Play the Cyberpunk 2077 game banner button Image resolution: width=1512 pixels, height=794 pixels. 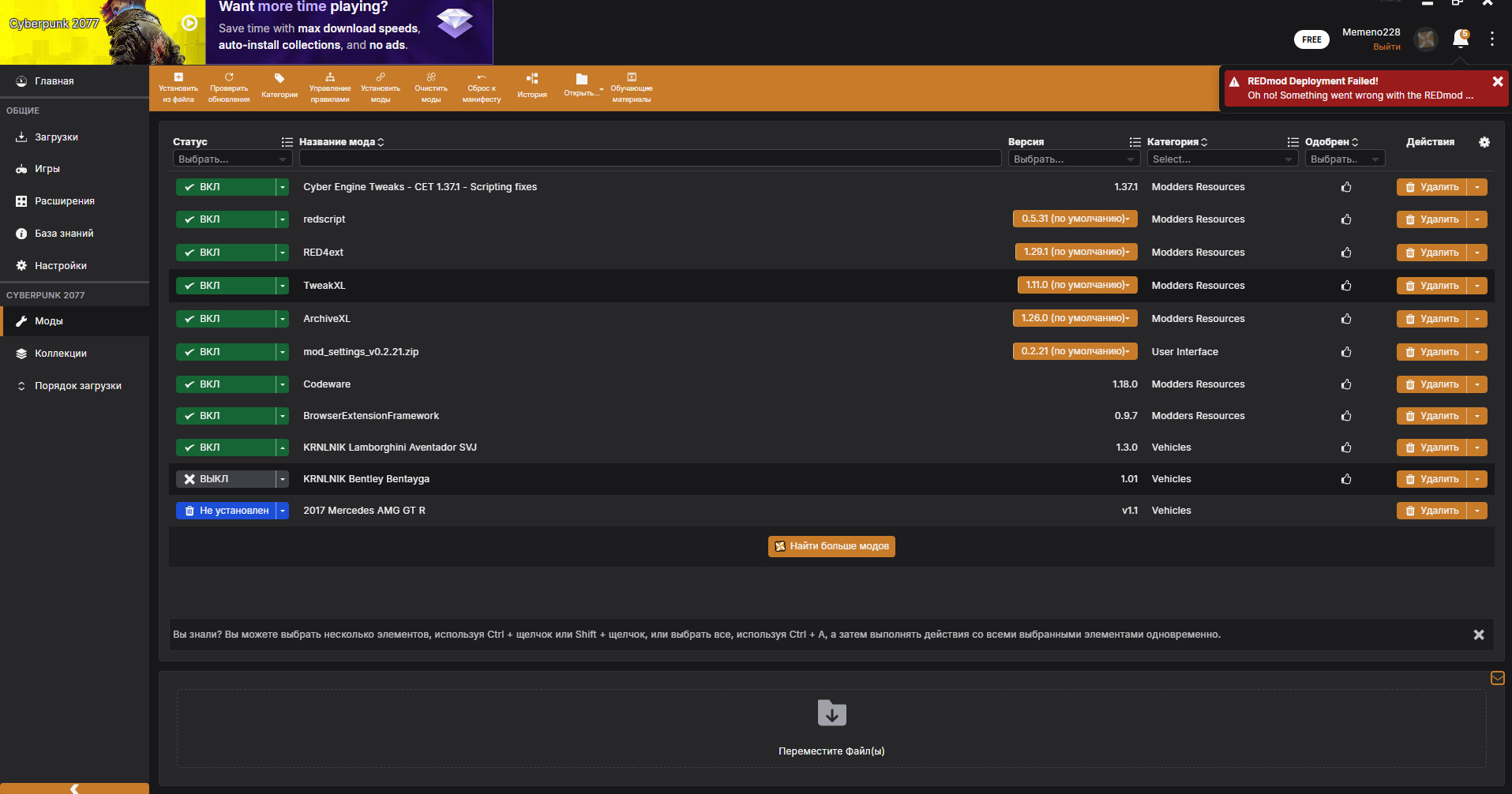(x=189, y=23)
